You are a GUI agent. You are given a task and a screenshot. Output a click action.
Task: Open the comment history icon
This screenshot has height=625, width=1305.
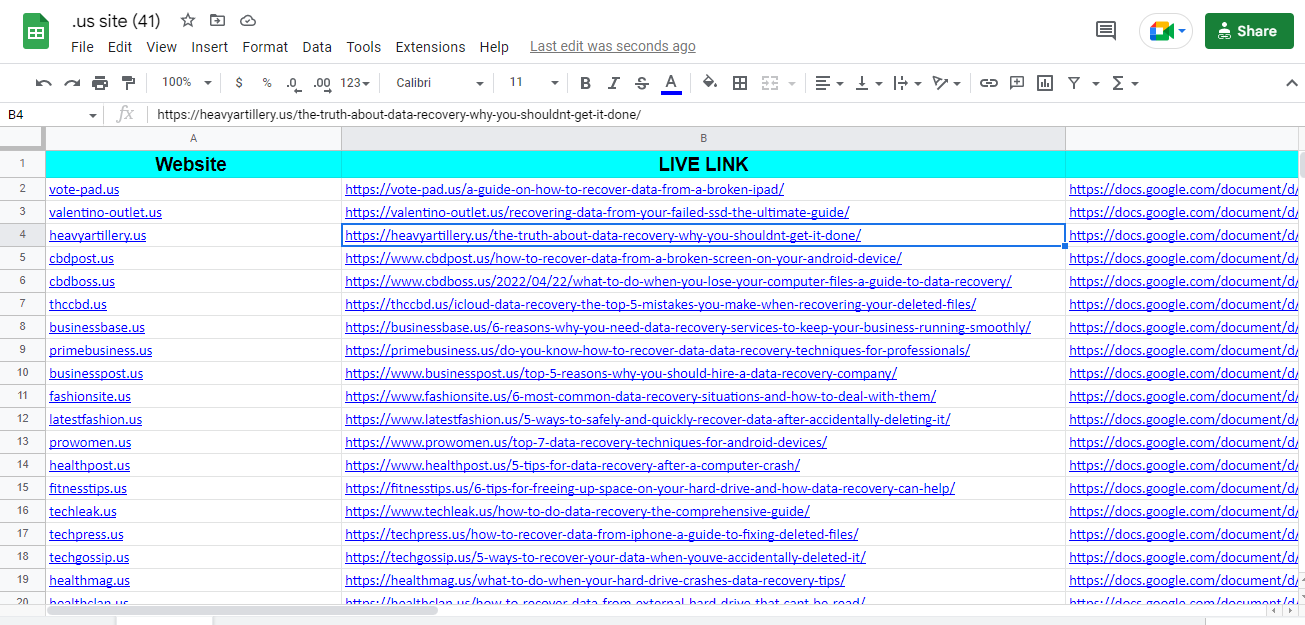(1105, 31)
